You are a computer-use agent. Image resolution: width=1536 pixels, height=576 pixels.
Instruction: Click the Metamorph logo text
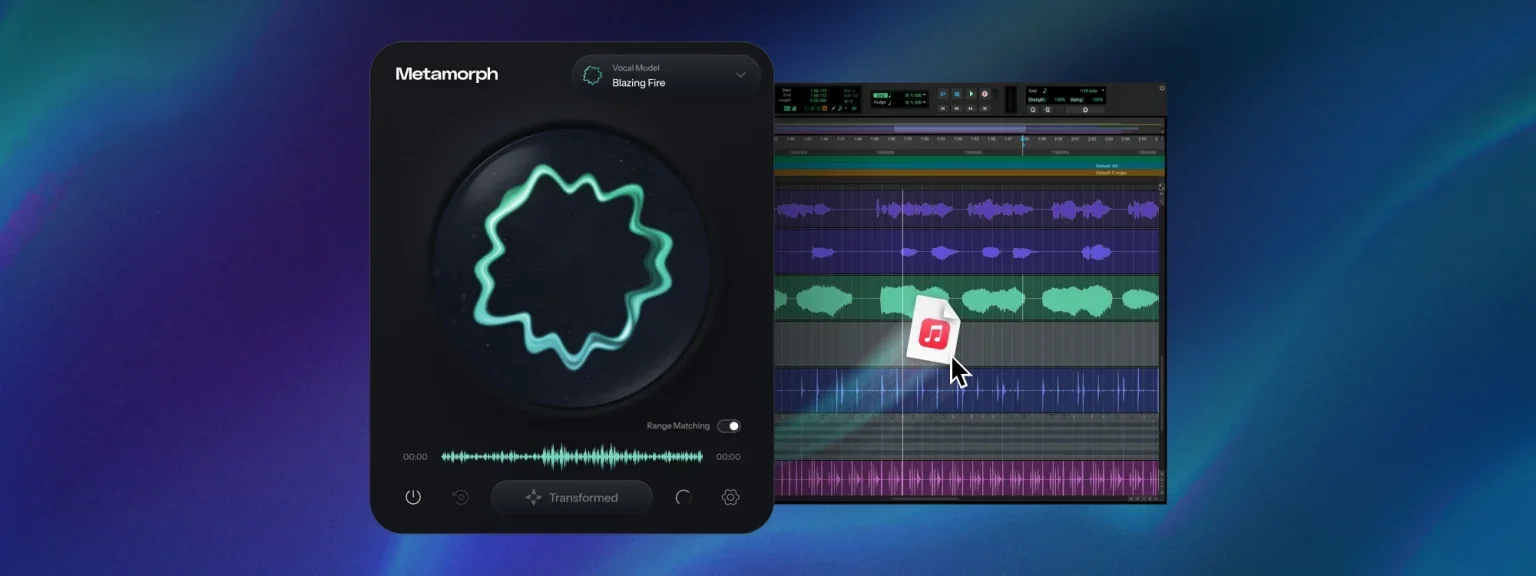click(447, 74)
